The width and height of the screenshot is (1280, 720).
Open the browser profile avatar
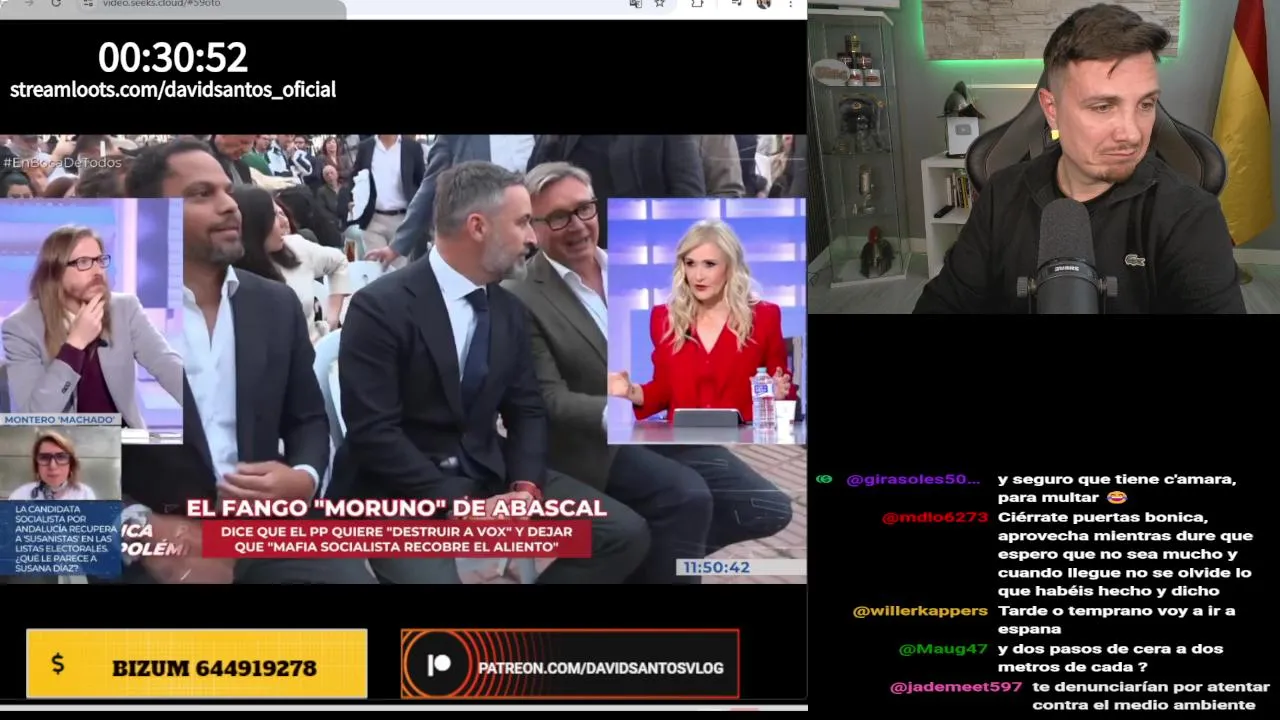[x=764, y=4]
